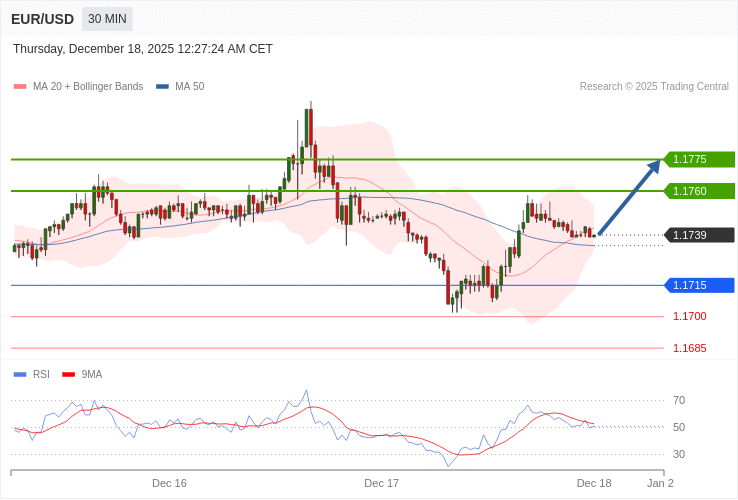Click the Jan 2 date axis label
738x500 pixels.
660,483
